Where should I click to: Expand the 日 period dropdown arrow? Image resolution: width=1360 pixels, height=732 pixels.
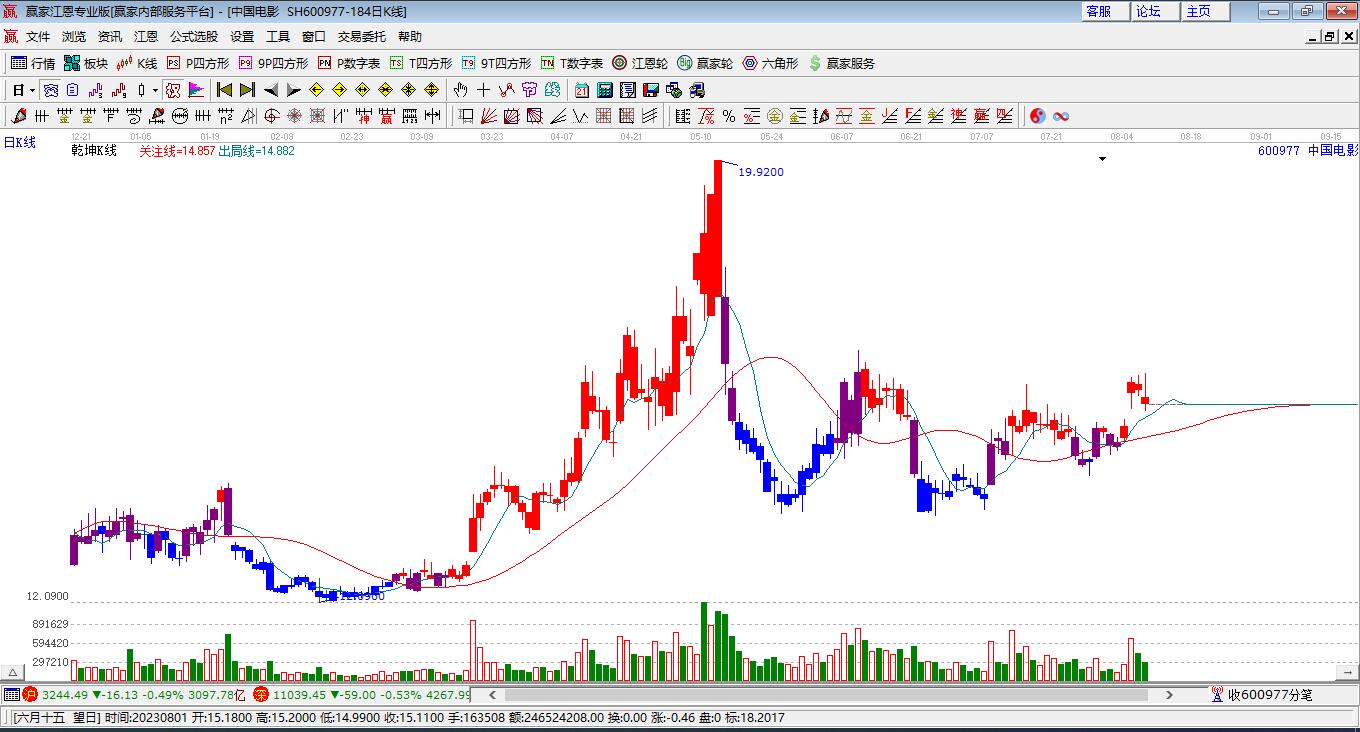tap(32, 90)
